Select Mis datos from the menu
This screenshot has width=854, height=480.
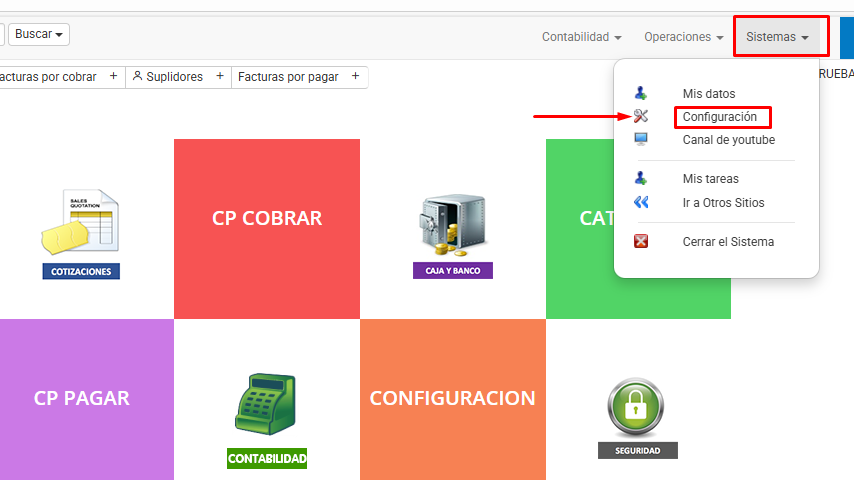(709, 94)
